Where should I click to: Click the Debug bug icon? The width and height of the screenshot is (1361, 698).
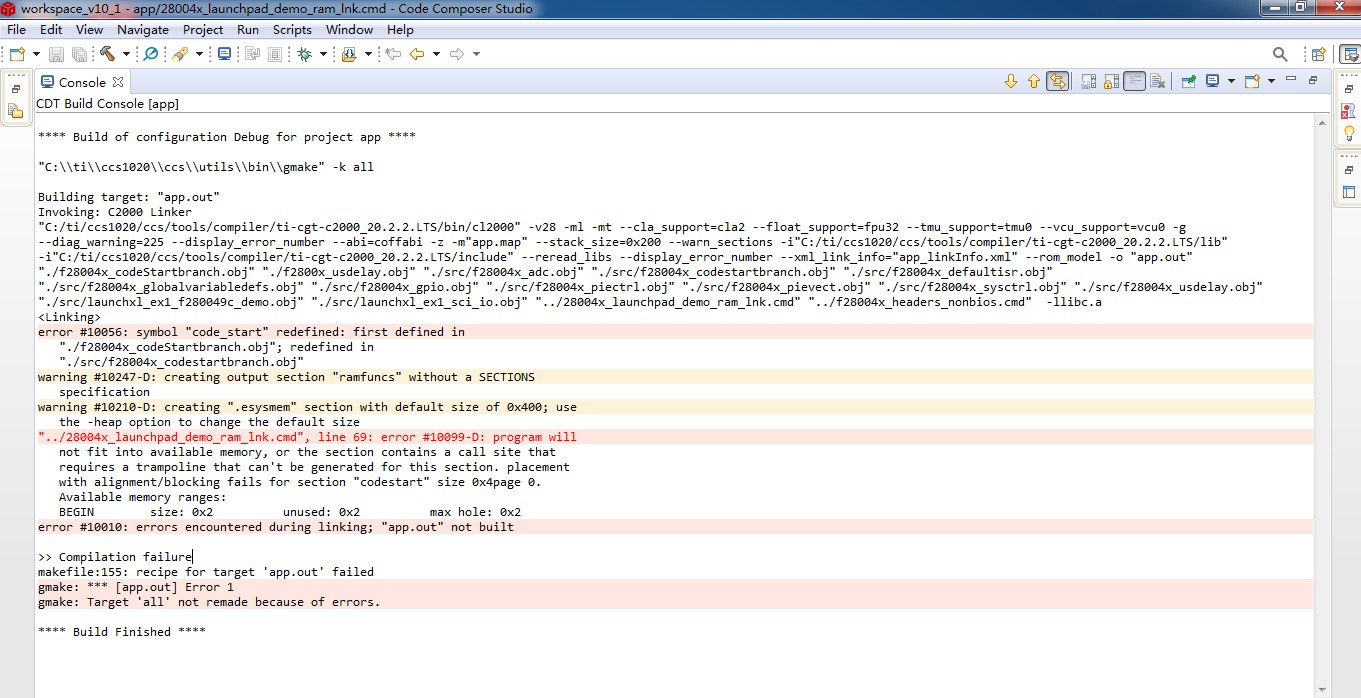(304, 54)
